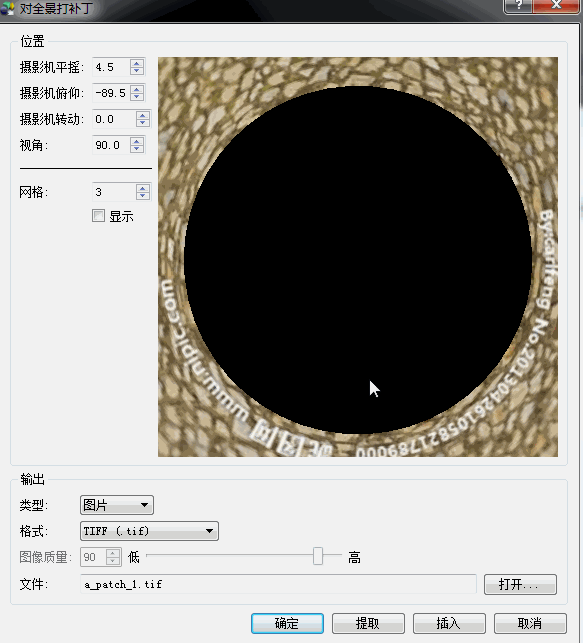
Task: Decrease 图像质量 with the down arrow
Action: click(113, 561)
